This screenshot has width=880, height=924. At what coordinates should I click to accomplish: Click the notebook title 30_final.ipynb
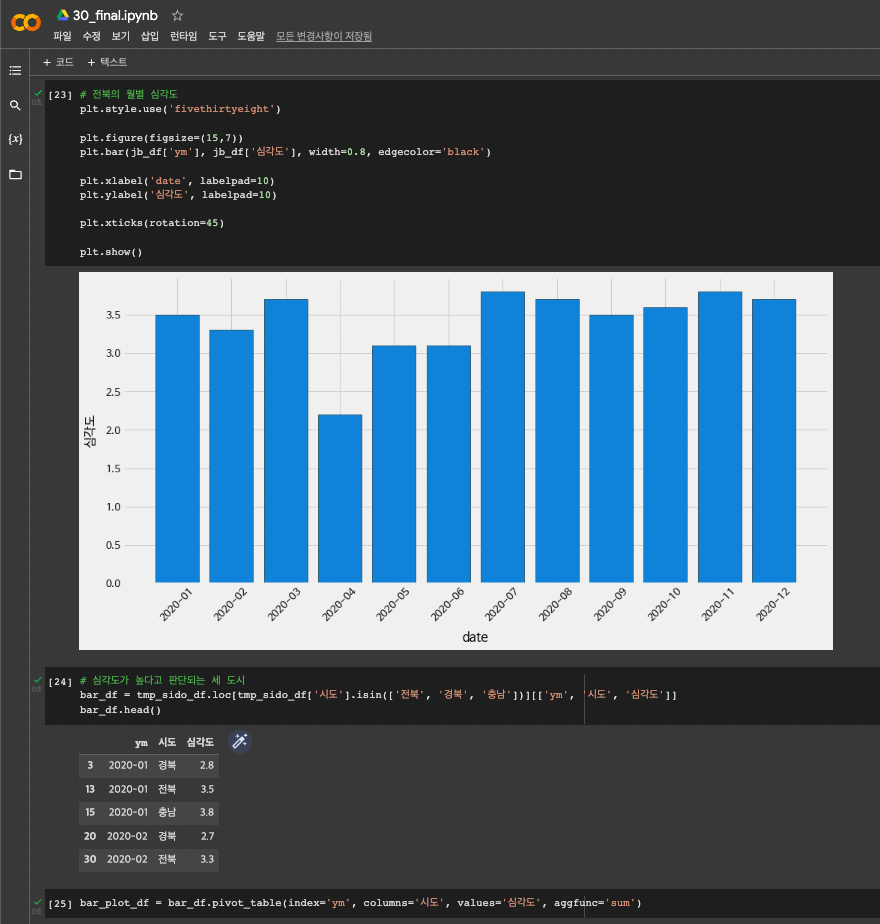coord(116,15)
